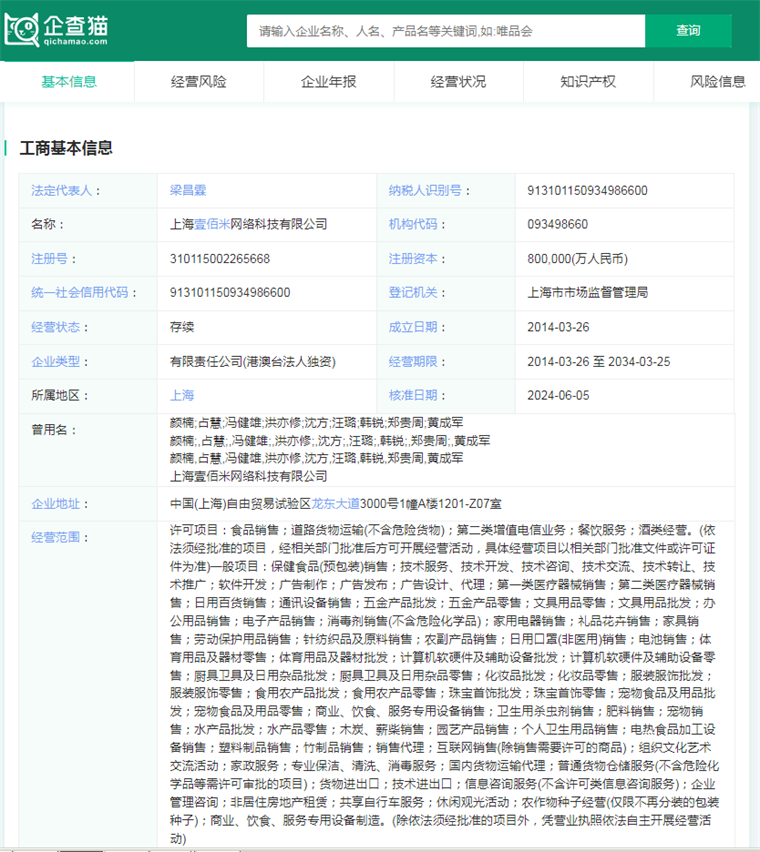Viewport: 760px width, 852px height.
Task: Click the 核准日期 label
Action: coord(413,395)
